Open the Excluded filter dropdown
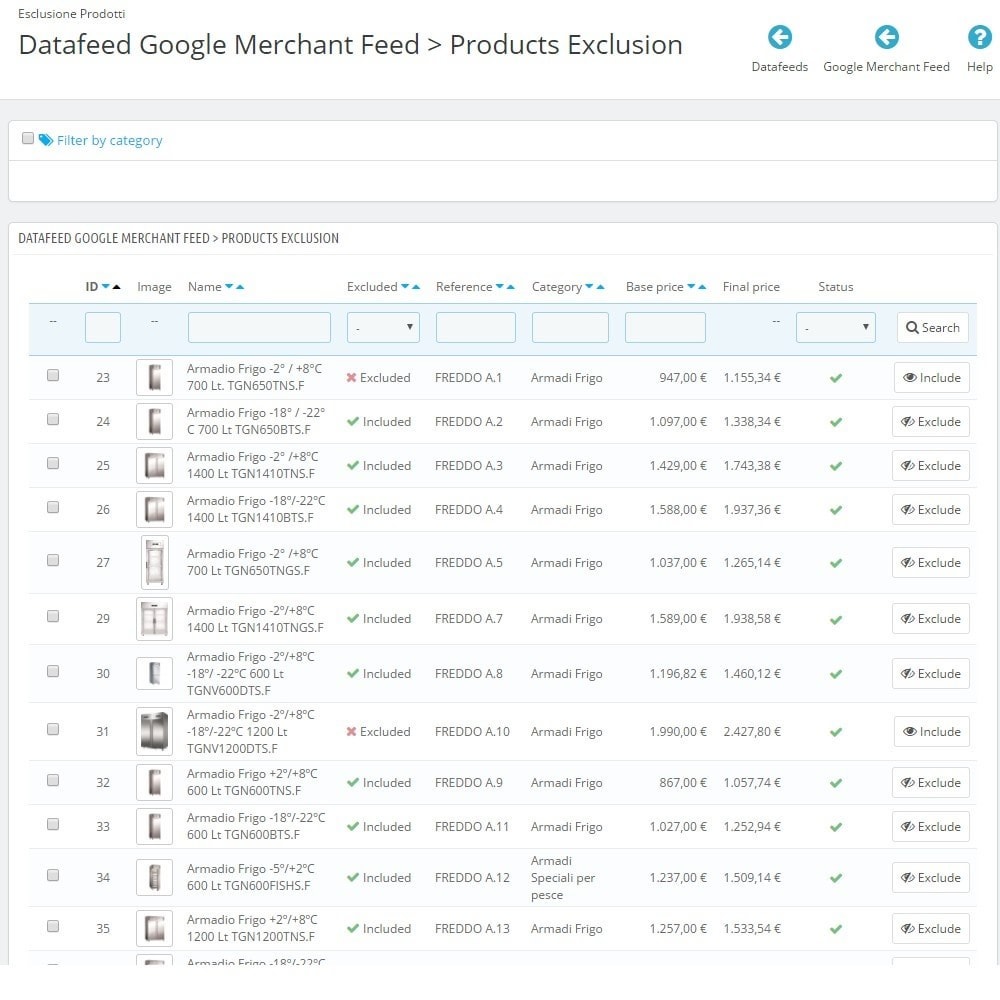The width and height of the screenshot is (1000, 1000). click(383, 327)
